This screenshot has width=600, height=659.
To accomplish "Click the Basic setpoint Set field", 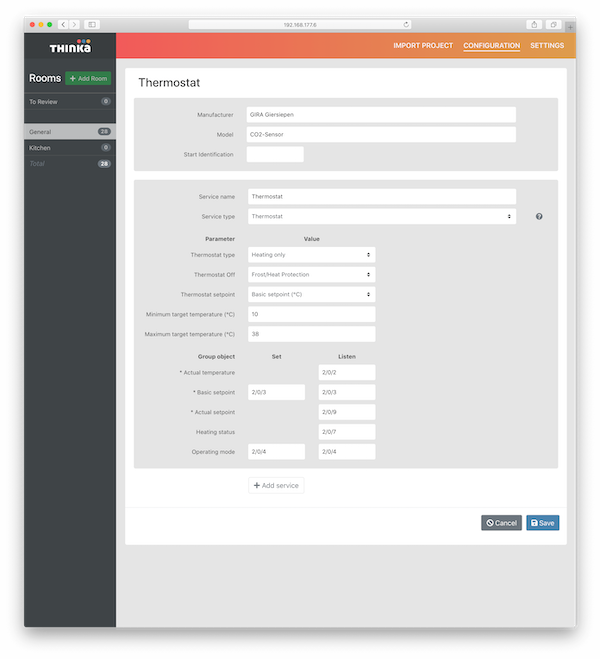I will [276, 392].
